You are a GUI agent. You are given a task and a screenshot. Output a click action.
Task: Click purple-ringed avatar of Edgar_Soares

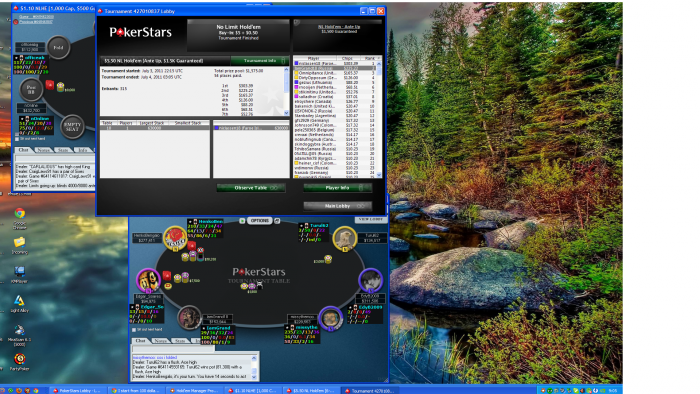[148, 280]
